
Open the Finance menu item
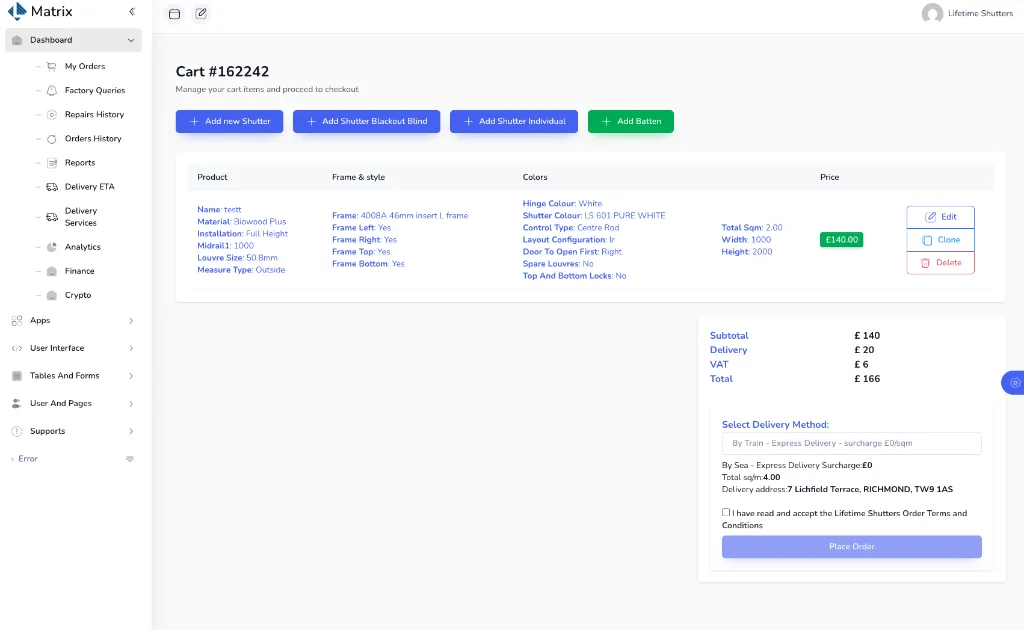pos(79,271)
